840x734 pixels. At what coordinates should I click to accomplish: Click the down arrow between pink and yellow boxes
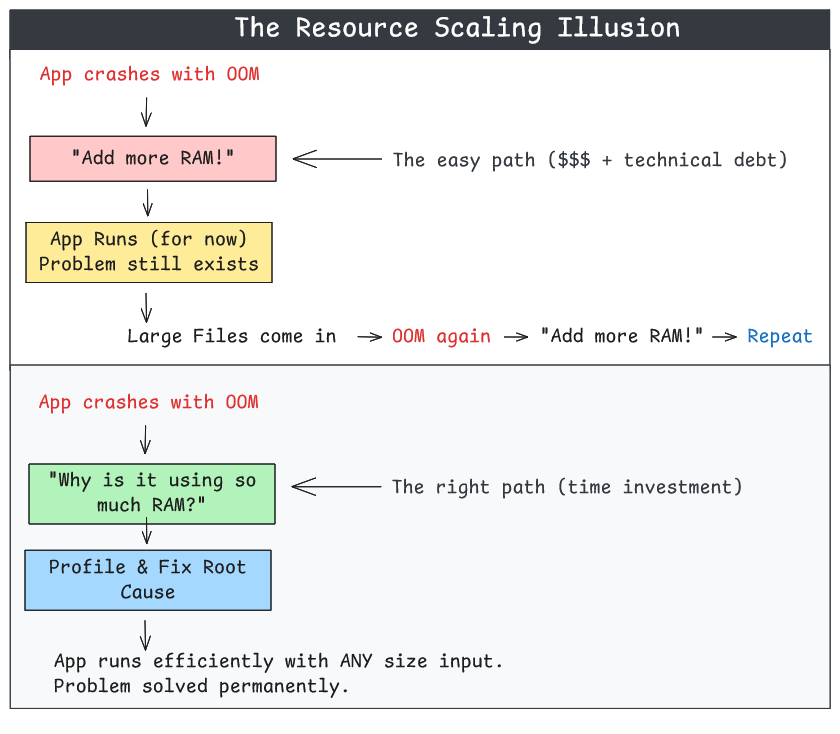148,203
